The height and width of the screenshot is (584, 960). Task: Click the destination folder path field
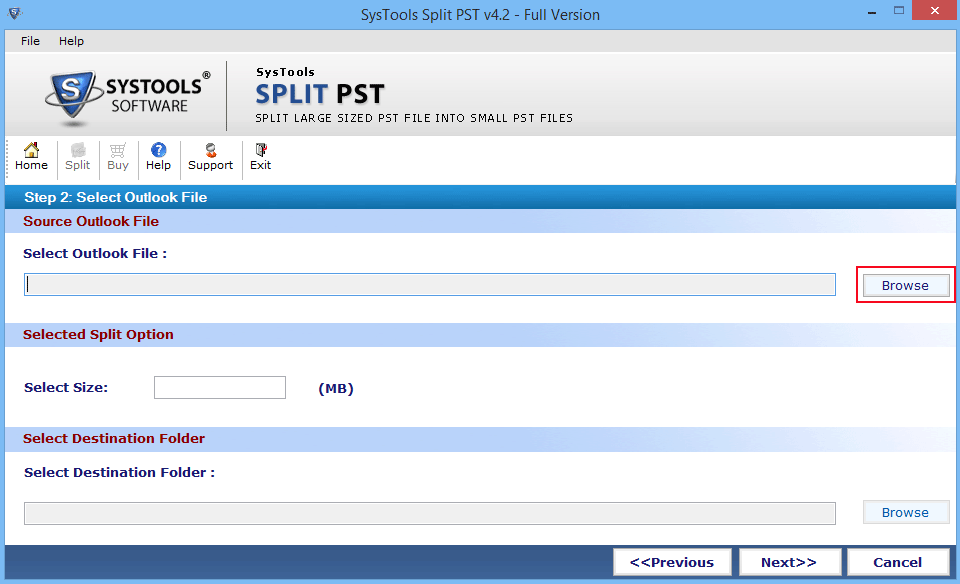pyautogui.click(x=430, y=514)
